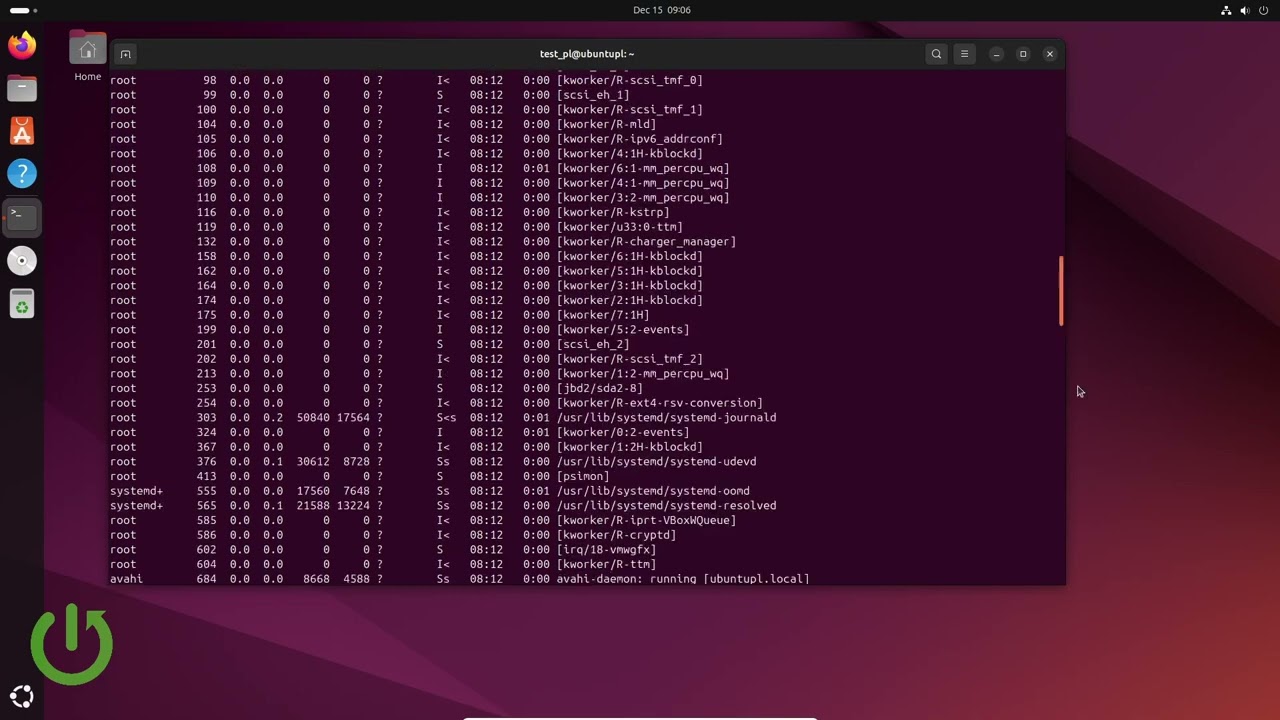Click the [kworker/R-charger_manager] entry
This screenshot has height=720, width=1280.
tap(646, 242)
